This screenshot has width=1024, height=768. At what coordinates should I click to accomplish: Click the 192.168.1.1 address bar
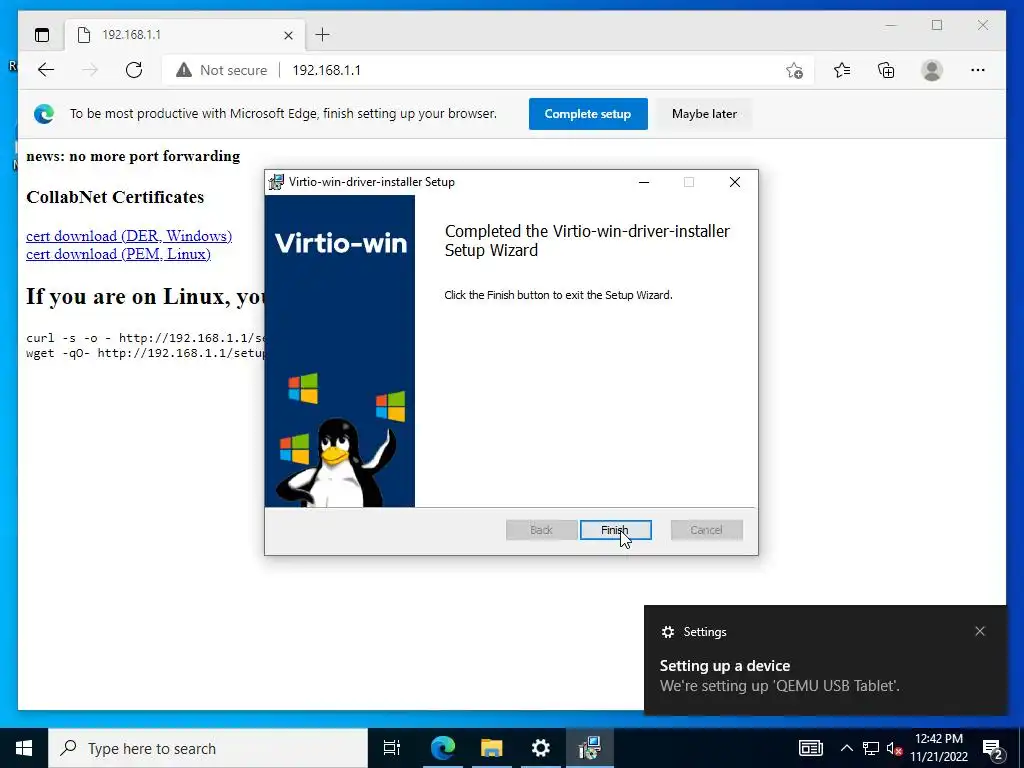(x=486, y=70)
